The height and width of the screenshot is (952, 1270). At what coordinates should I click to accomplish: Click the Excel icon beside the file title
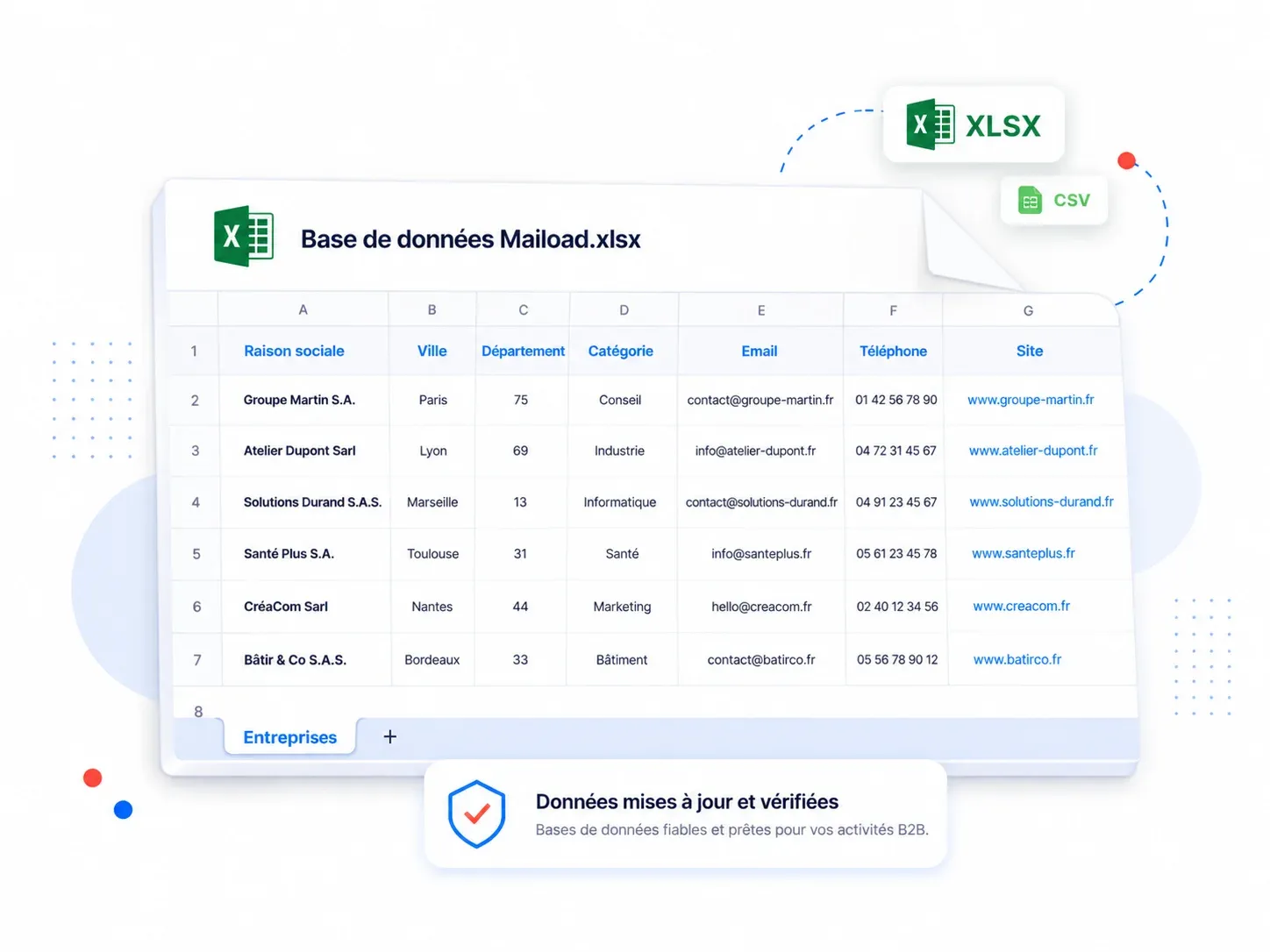click(244, 236)
